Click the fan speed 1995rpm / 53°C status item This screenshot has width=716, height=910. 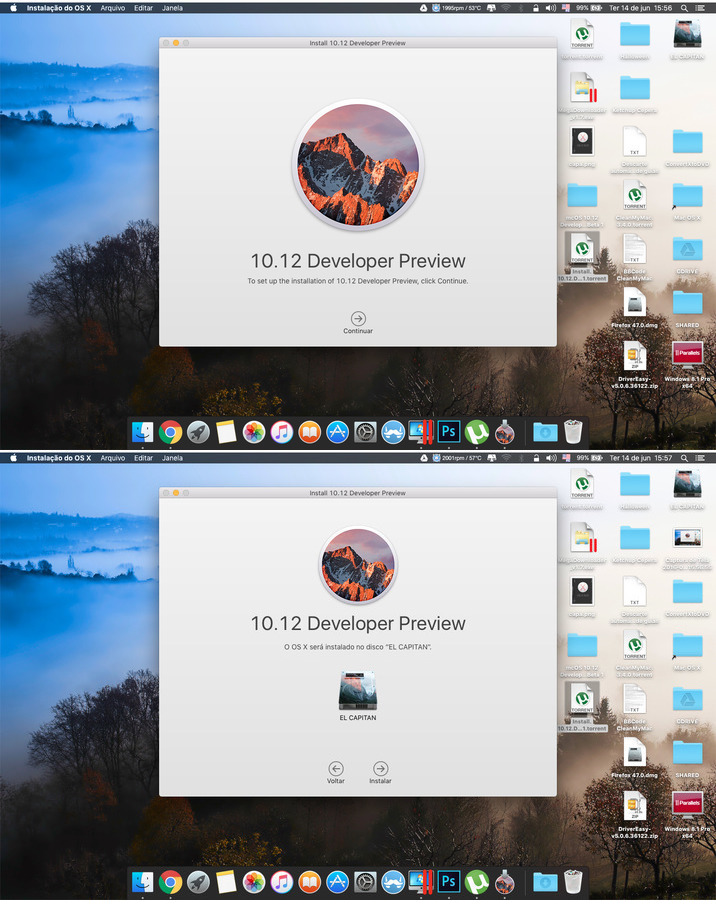coord(456,8)
